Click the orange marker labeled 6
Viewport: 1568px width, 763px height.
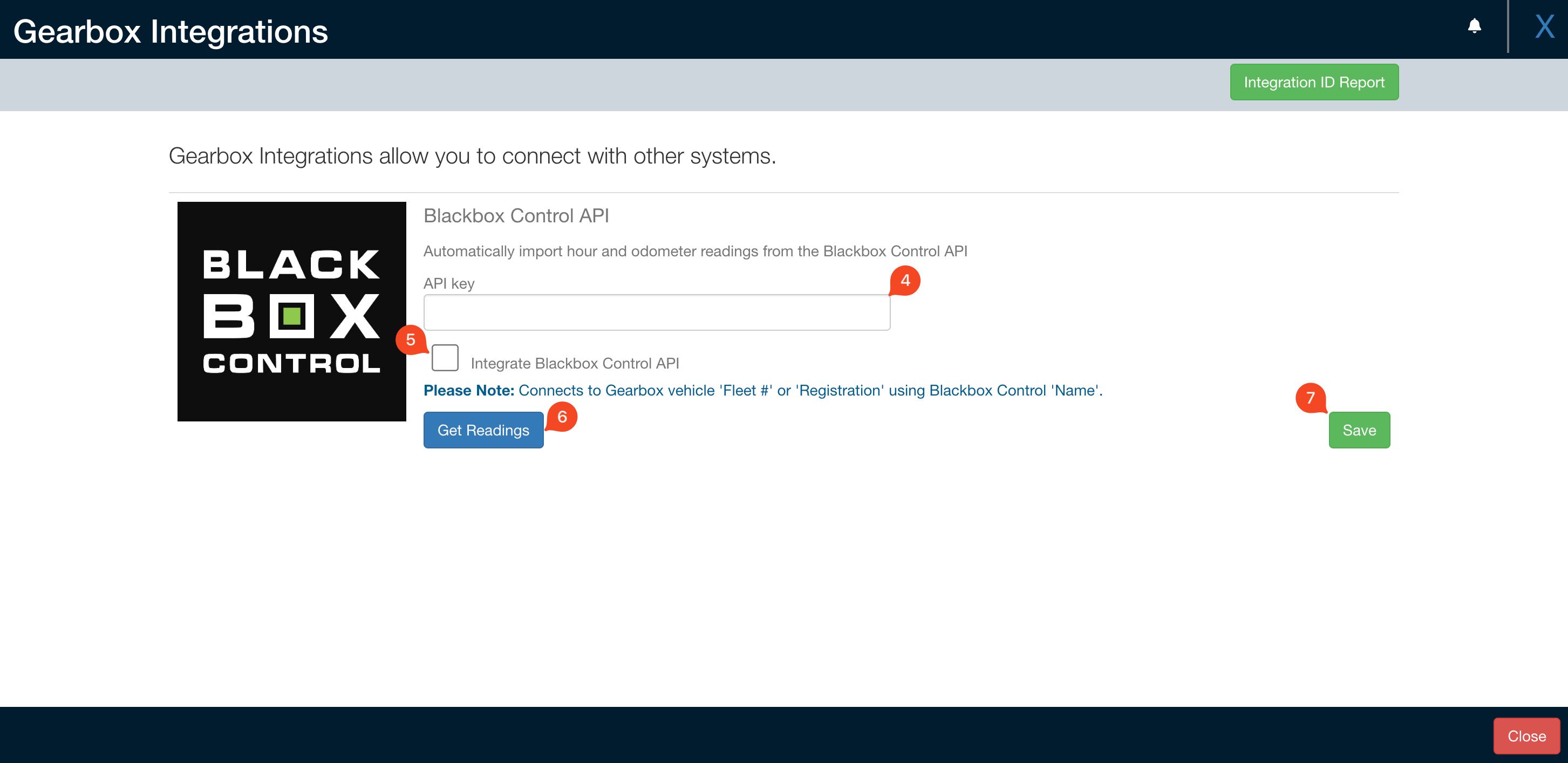(562, 418)
